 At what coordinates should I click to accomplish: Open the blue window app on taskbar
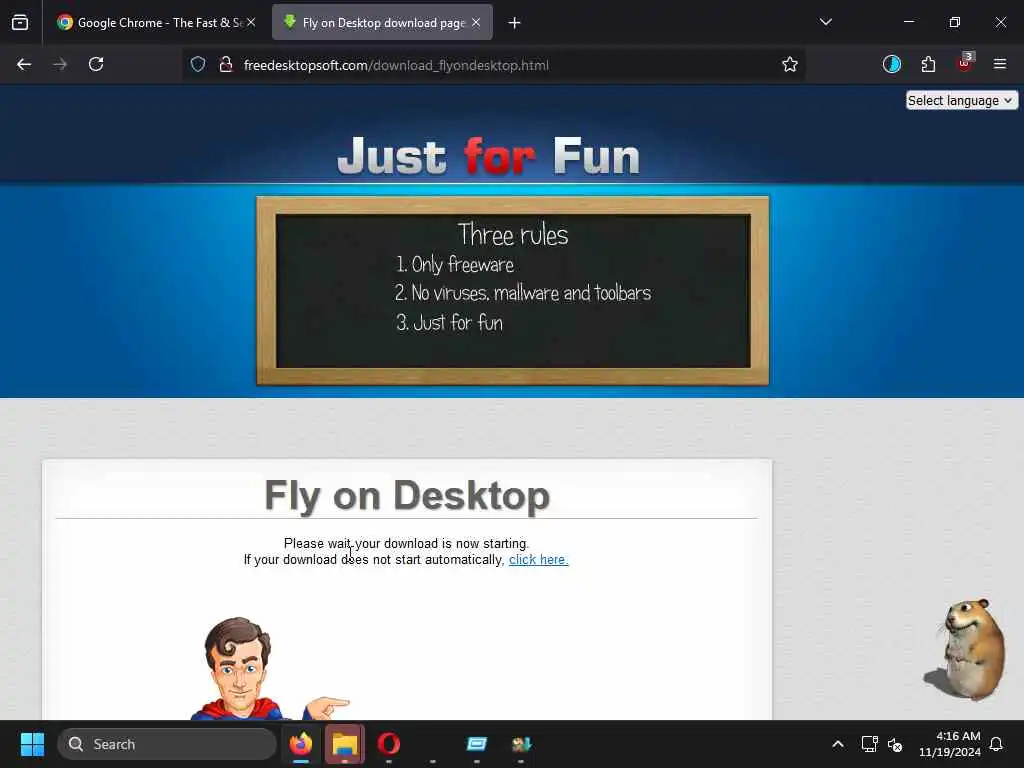477,744
